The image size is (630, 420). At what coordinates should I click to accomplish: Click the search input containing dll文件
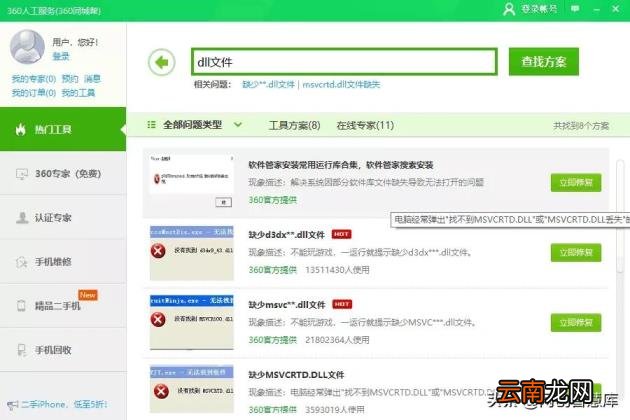click(x=344, y=62)
